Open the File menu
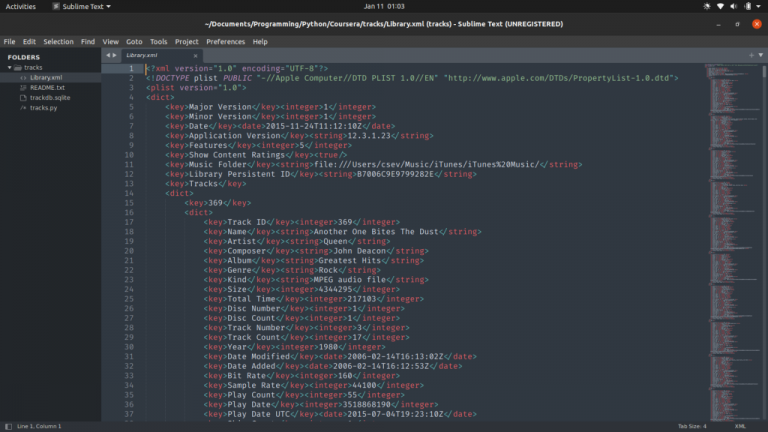 [x=9, y=42]
